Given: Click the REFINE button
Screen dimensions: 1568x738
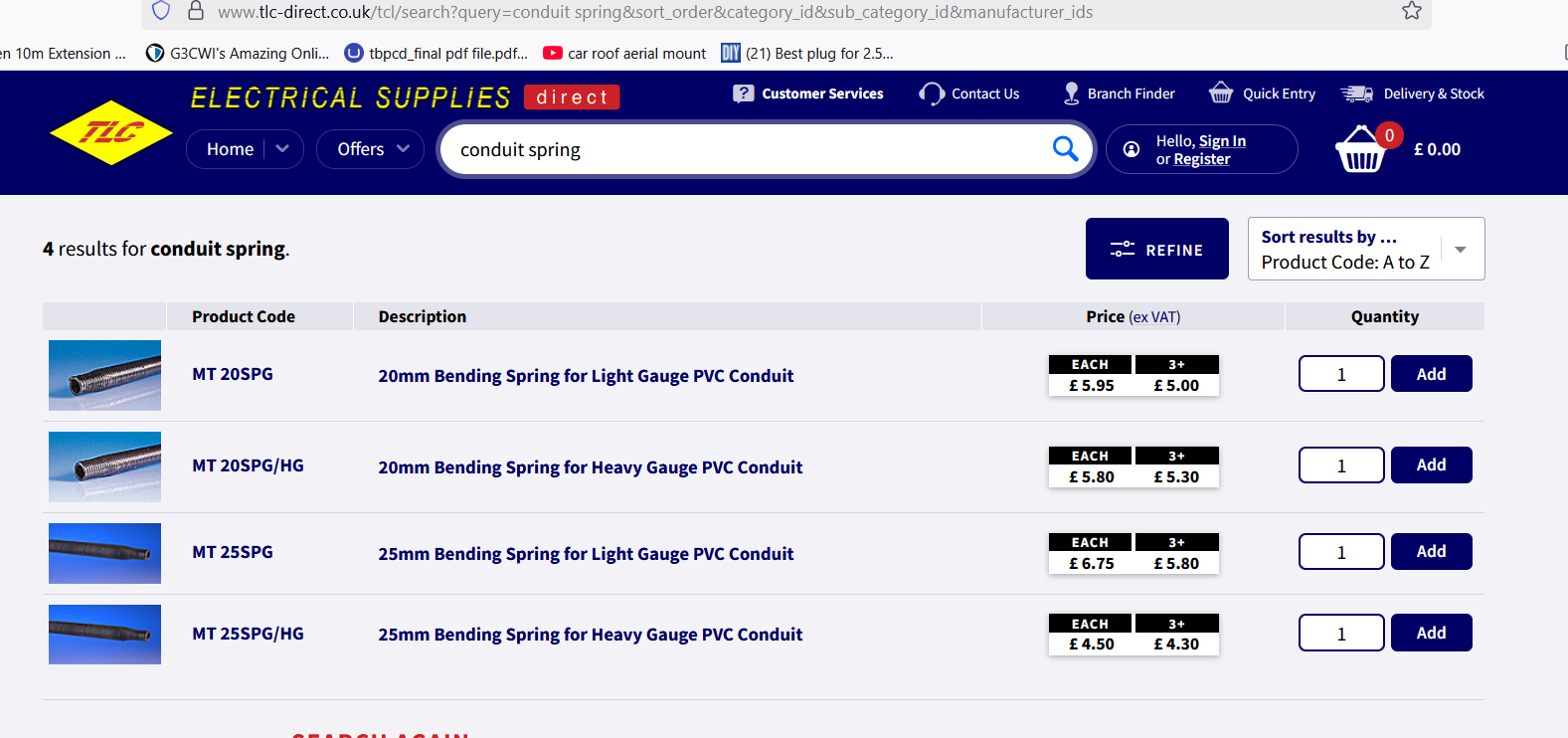Looking at the screenshot, I should point(1156,249).
